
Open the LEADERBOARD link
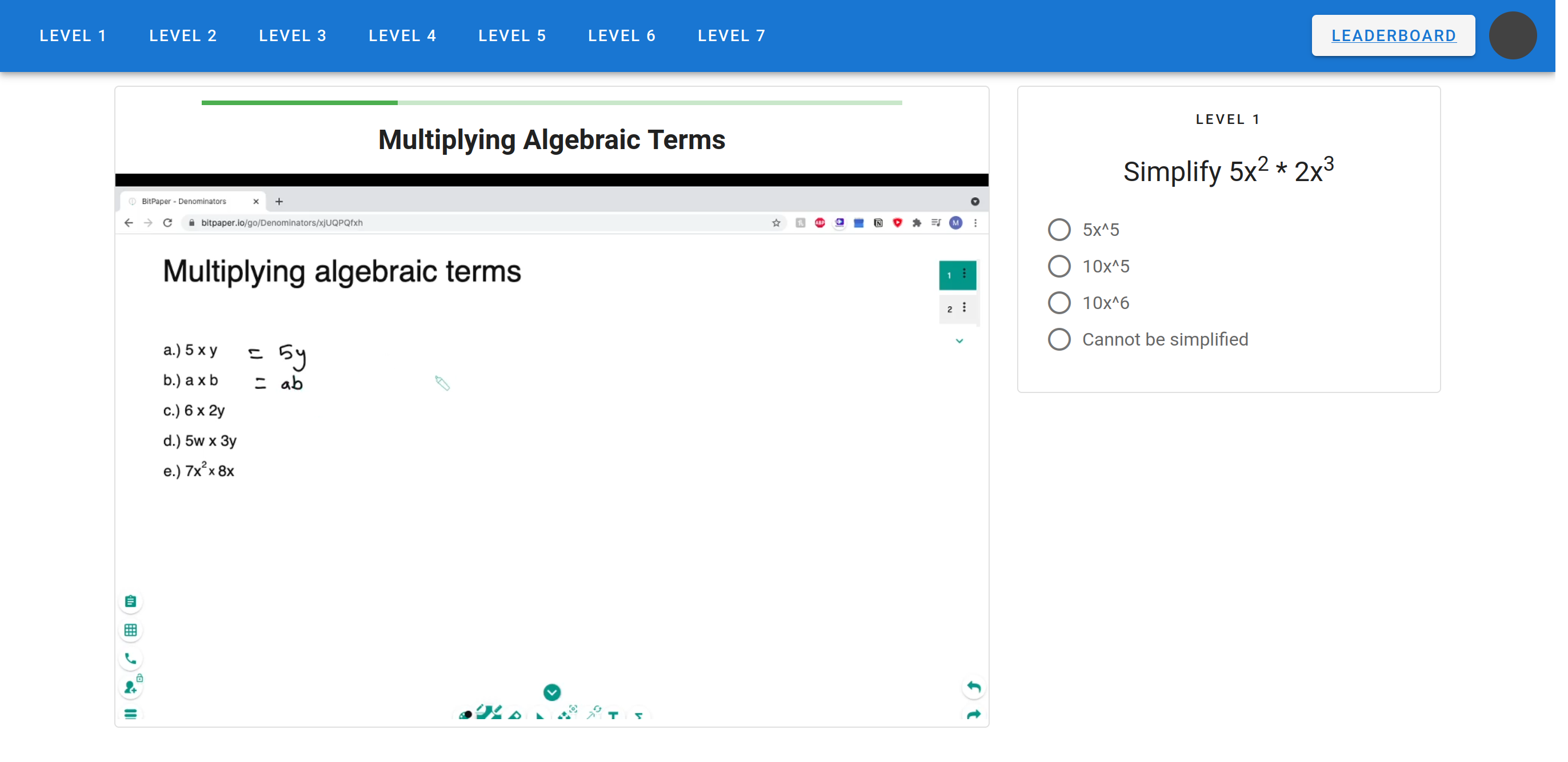[x=1393, y=36]
